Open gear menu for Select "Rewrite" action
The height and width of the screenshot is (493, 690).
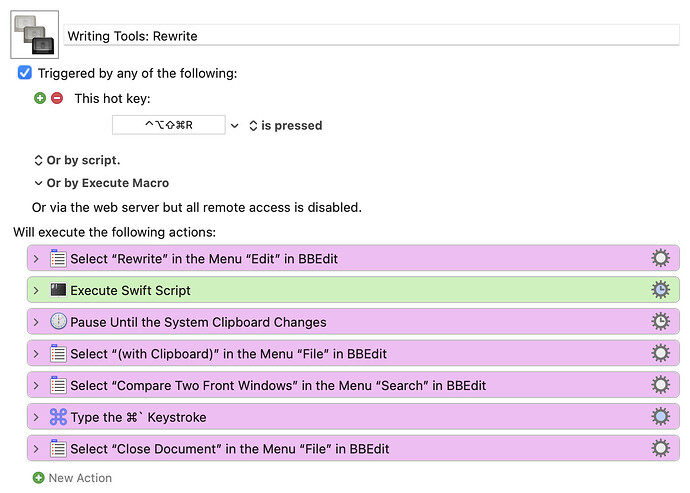[x=660, y=259]
